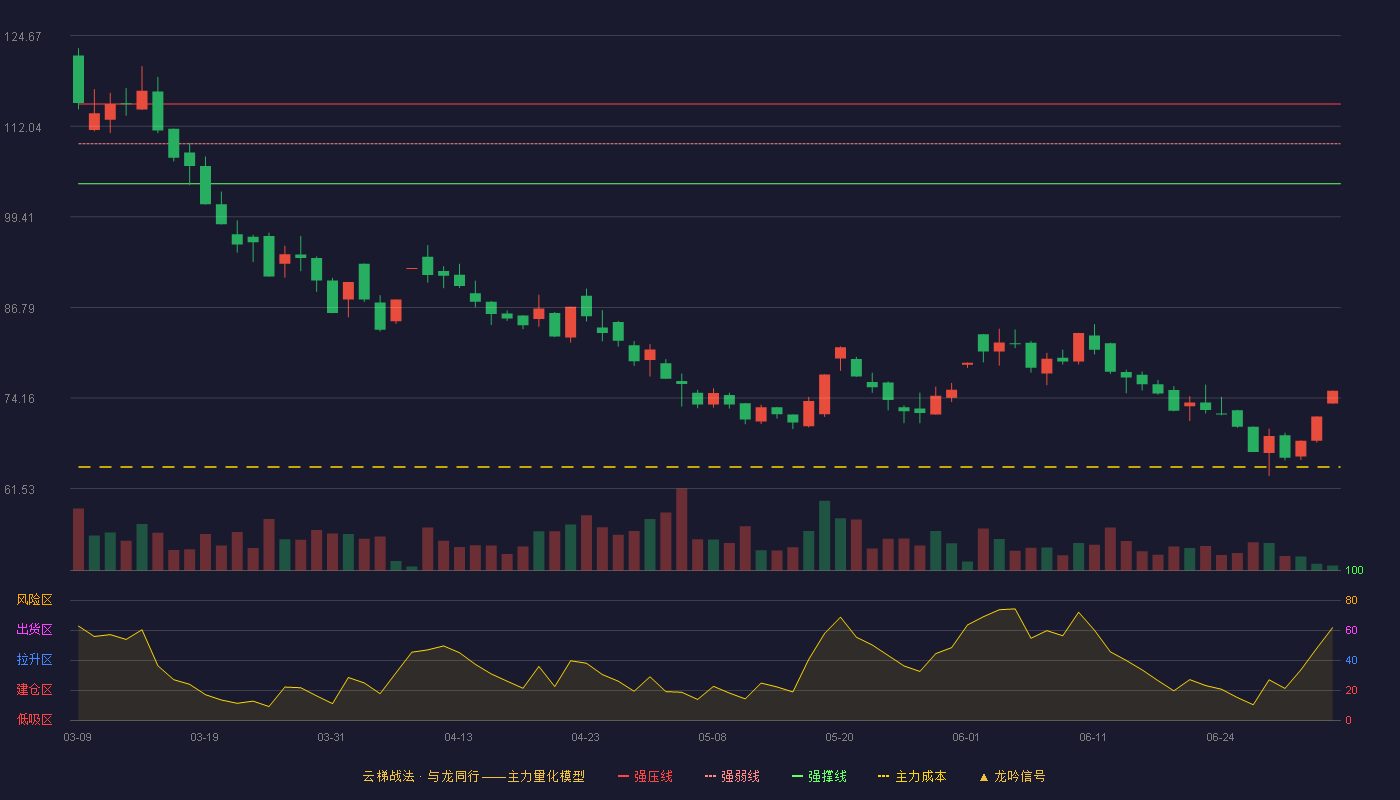The image size is (1400, 800).
Task: Click the green 100 indicator scale value
Action: (x=1354, y=571)
